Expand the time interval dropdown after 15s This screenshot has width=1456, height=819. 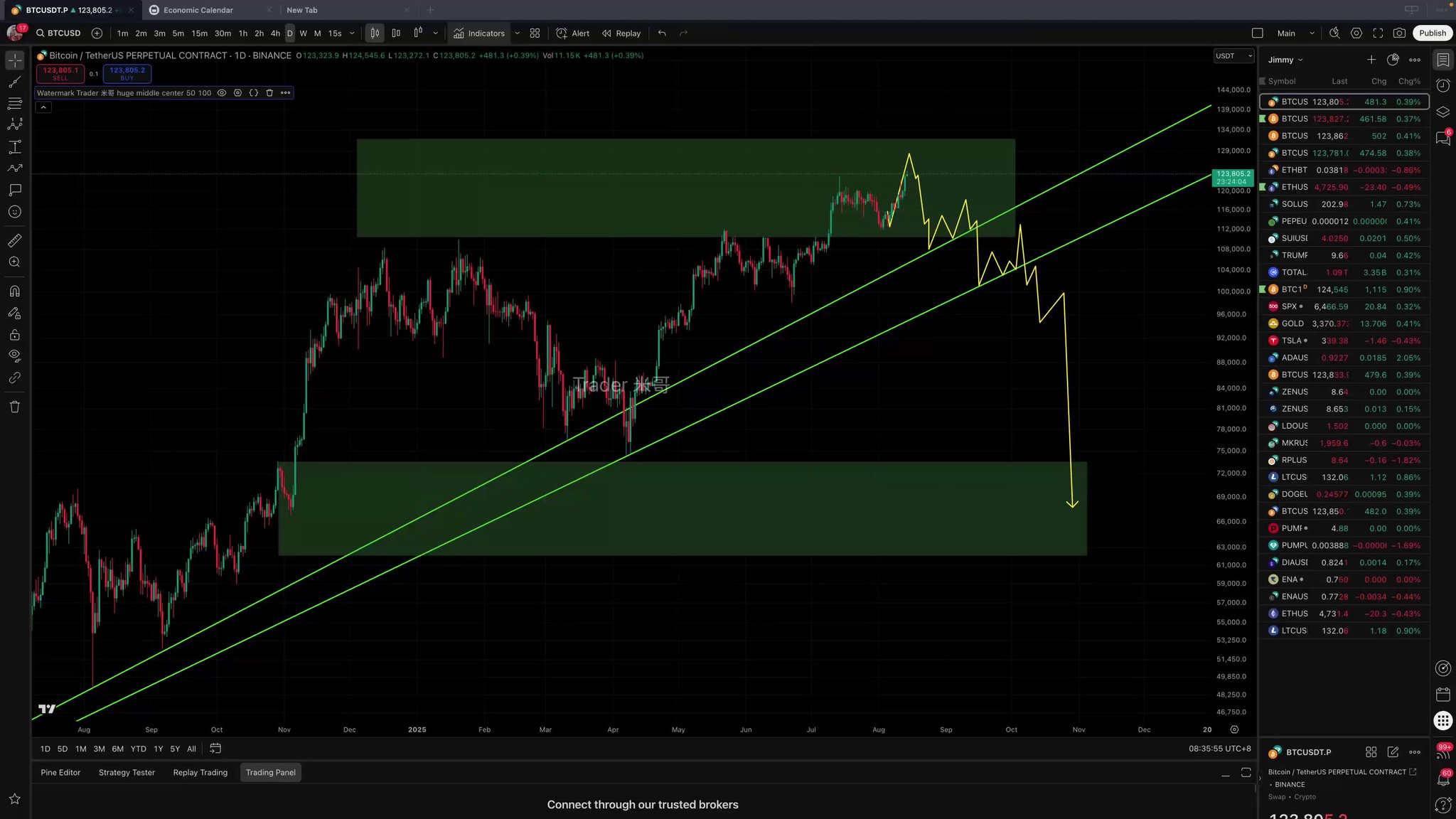point(351,33)
